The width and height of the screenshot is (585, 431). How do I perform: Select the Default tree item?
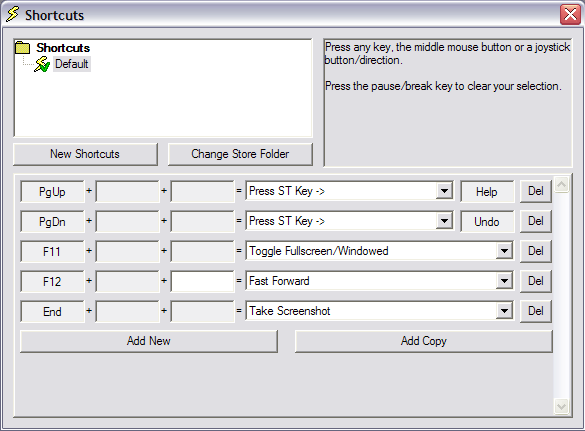coord(72,64)
